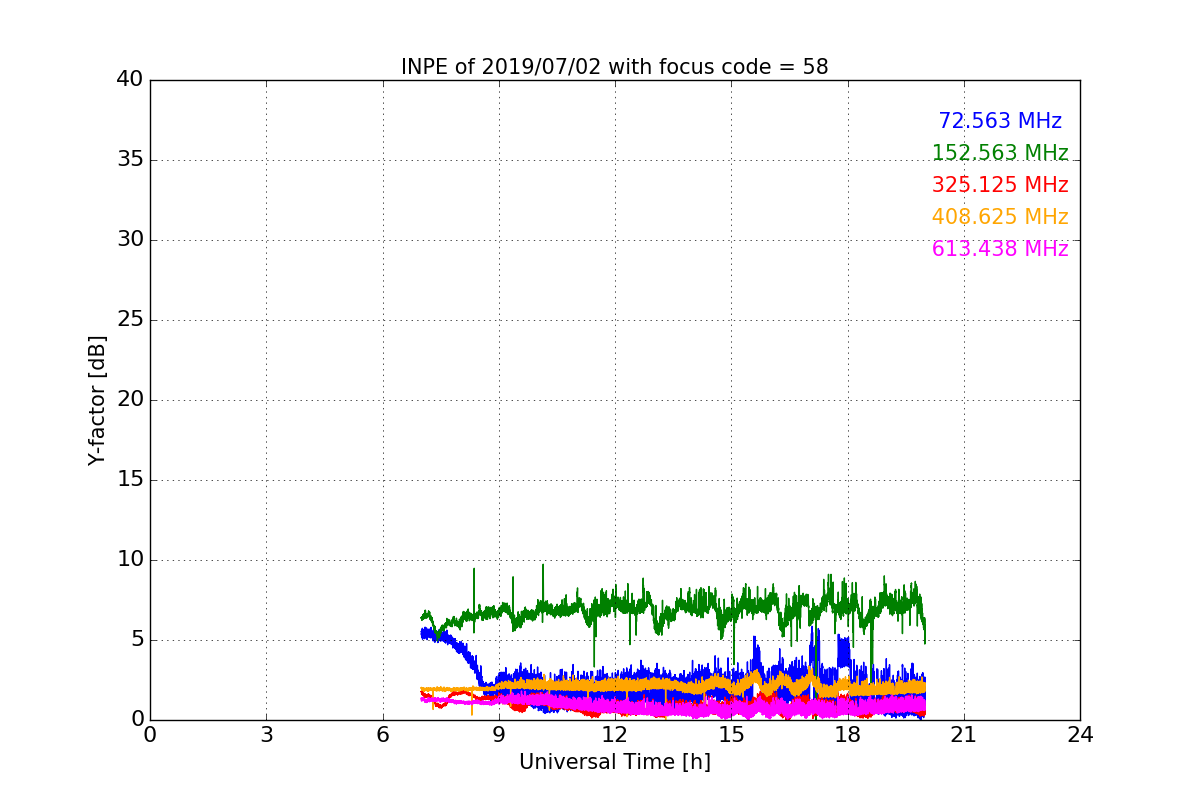Click the plot title 'INPE of 2019/07/02 with focus code = 58'
The image size is (1200, 800).
[x=615, y=67]
